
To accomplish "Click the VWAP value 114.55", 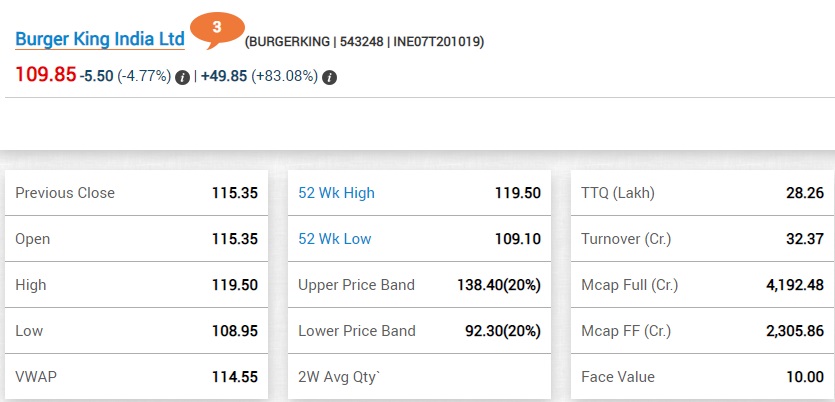I will (235, 377).
